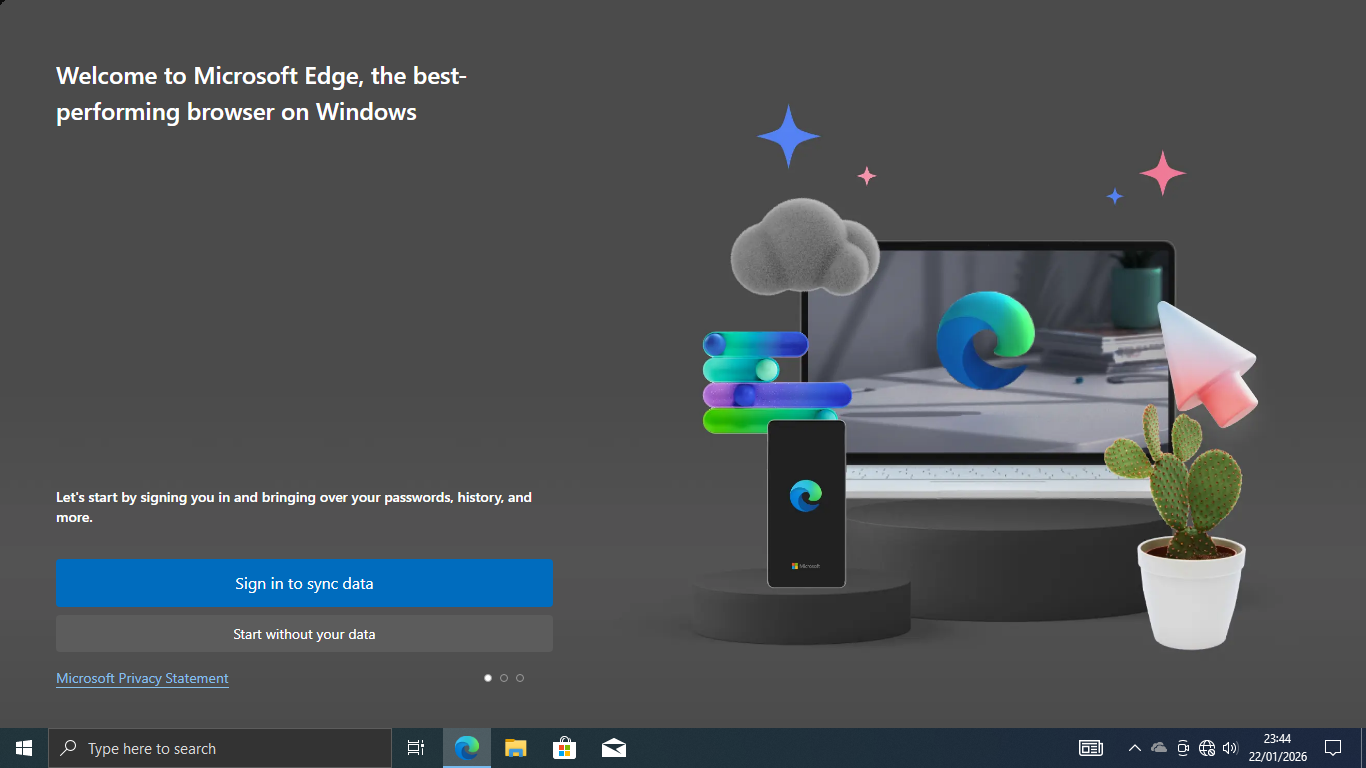Choose Start without your data
Viewport: 1366px width, 768px height.
pyautogui.click(x=304, y=634)
